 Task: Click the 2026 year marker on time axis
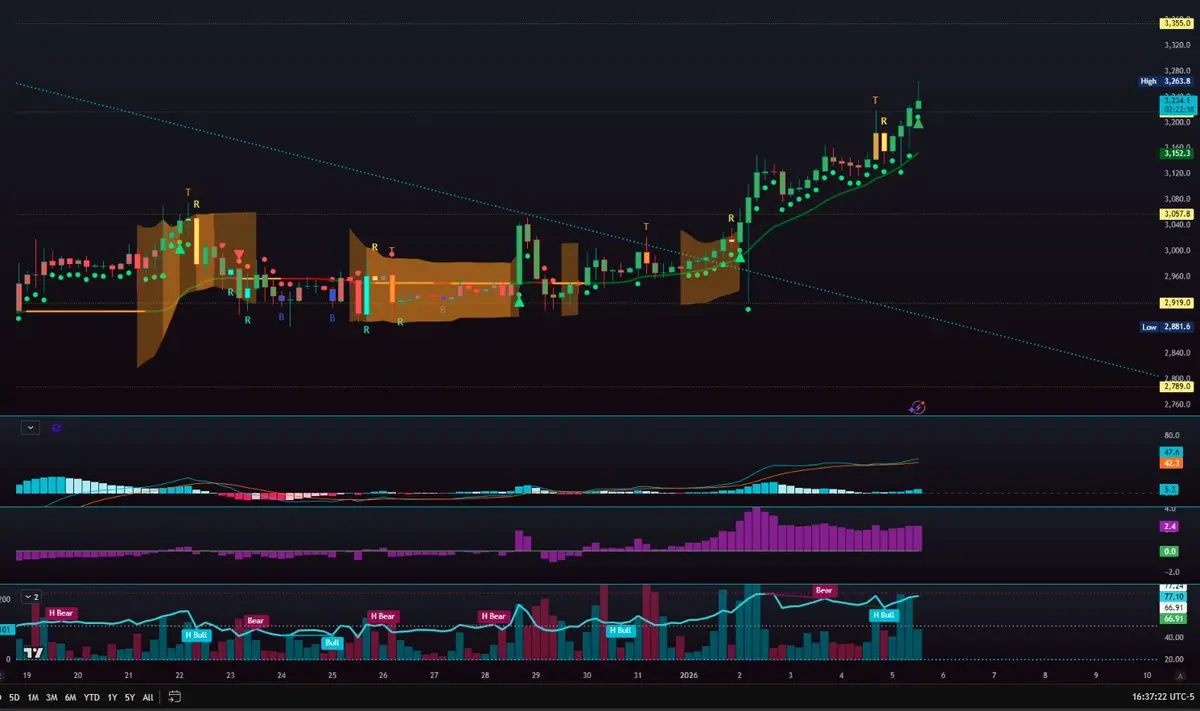(x=688, y=676)
